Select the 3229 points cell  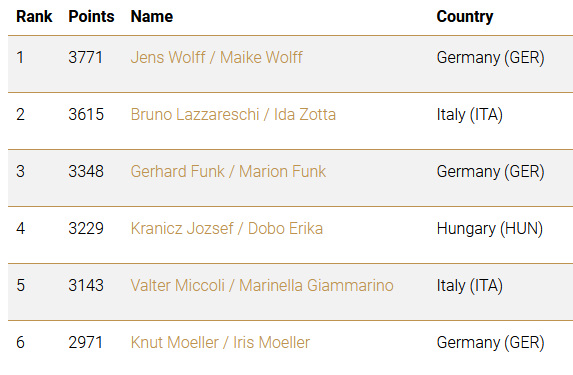click(86, 228)
